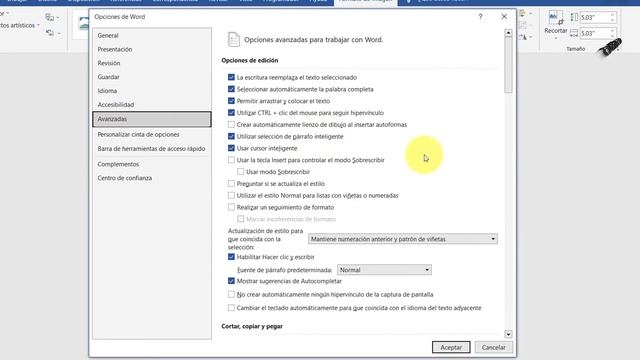Click the Aceptar button
Image resolution: width=640 pixels, height=360 pixels.
(451, 347)
